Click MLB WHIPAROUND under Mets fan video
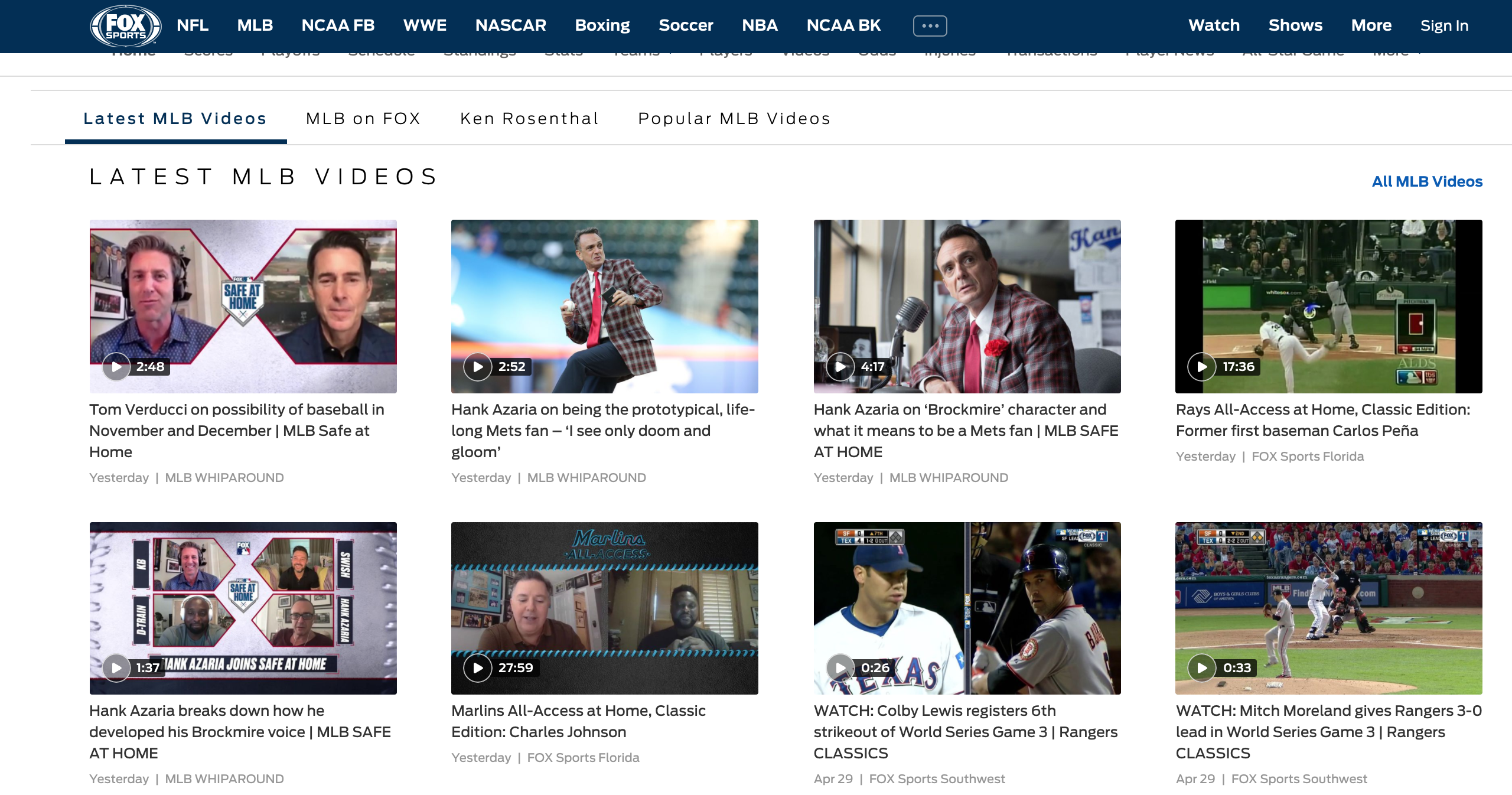 586,478
